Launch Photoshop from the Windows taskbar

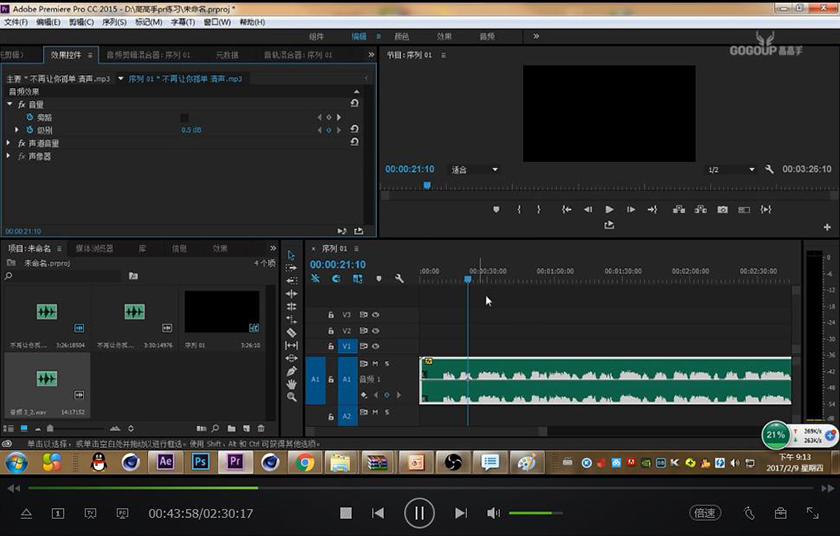click(x=200, y=462)
